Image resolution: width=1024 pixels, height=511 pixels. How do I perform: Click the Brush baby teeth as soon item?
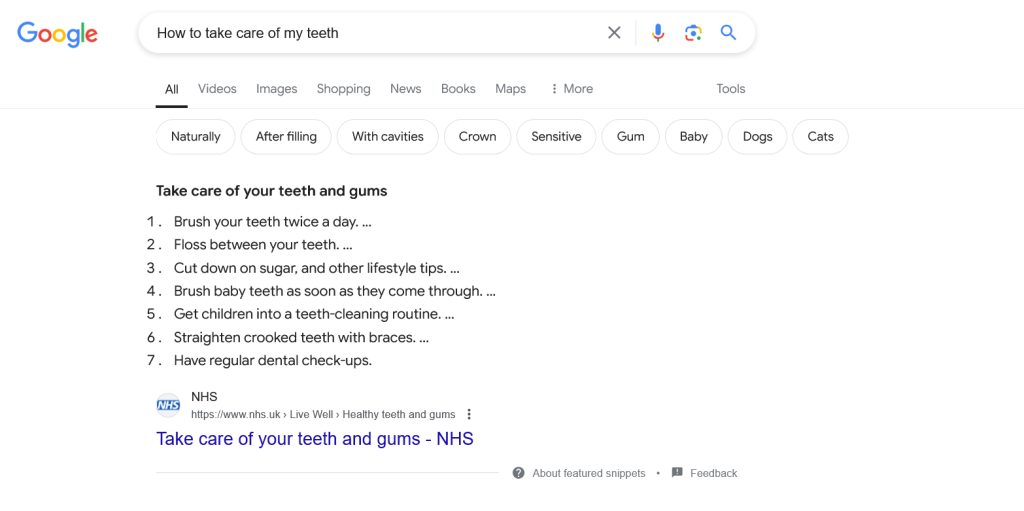334,291
